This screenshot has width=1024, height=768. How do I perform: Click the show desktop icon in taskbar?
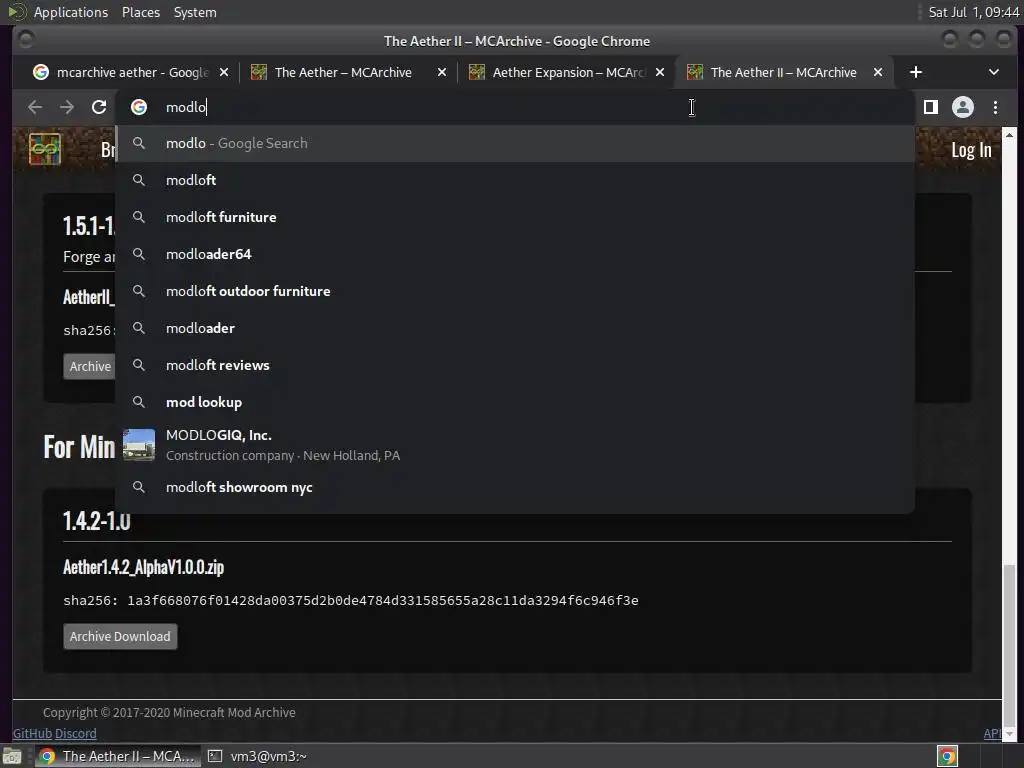[11, 756]
